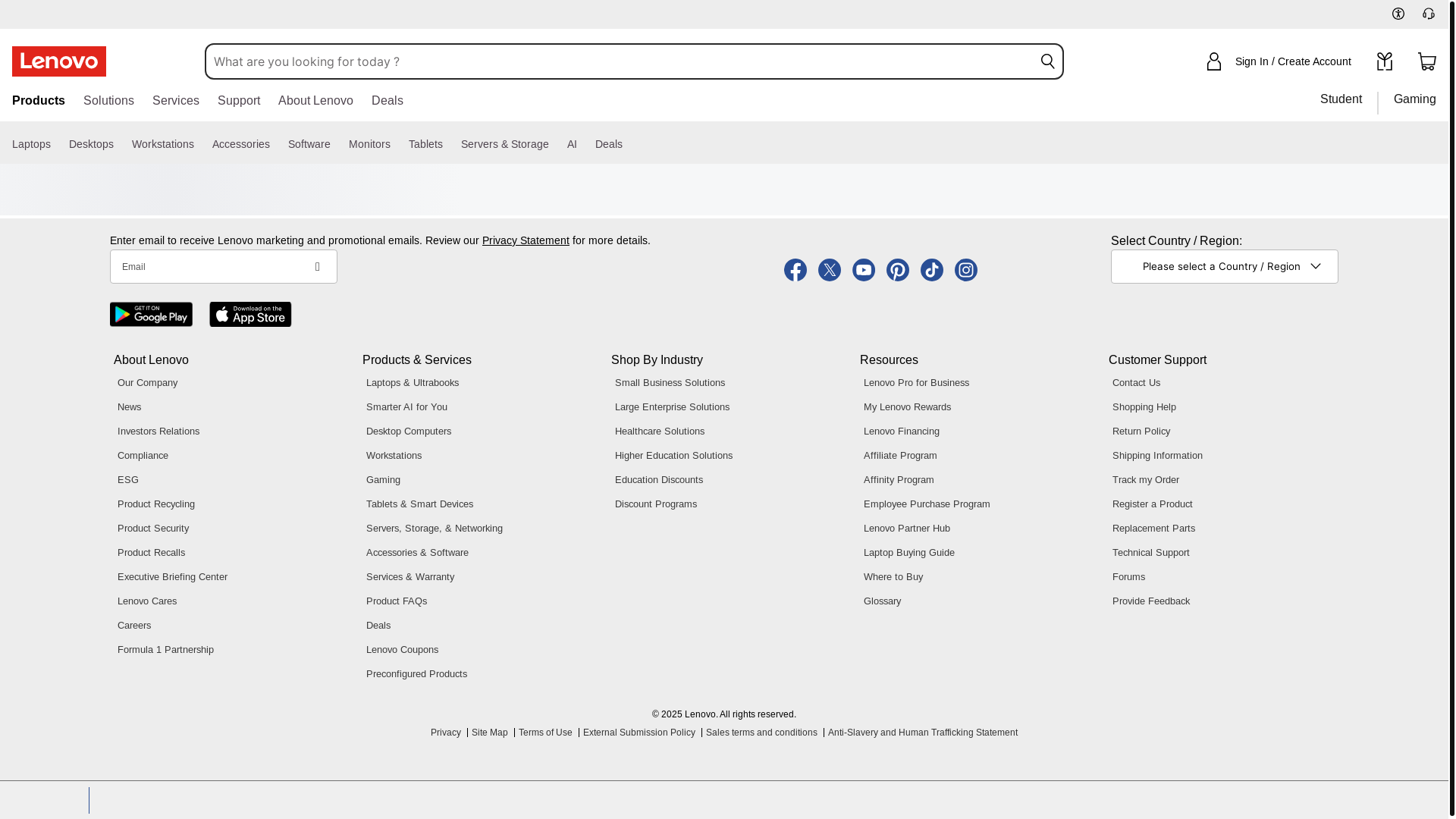Open the accessibility icon at top right
The image size is (1456, 819).
(1398, 14)
